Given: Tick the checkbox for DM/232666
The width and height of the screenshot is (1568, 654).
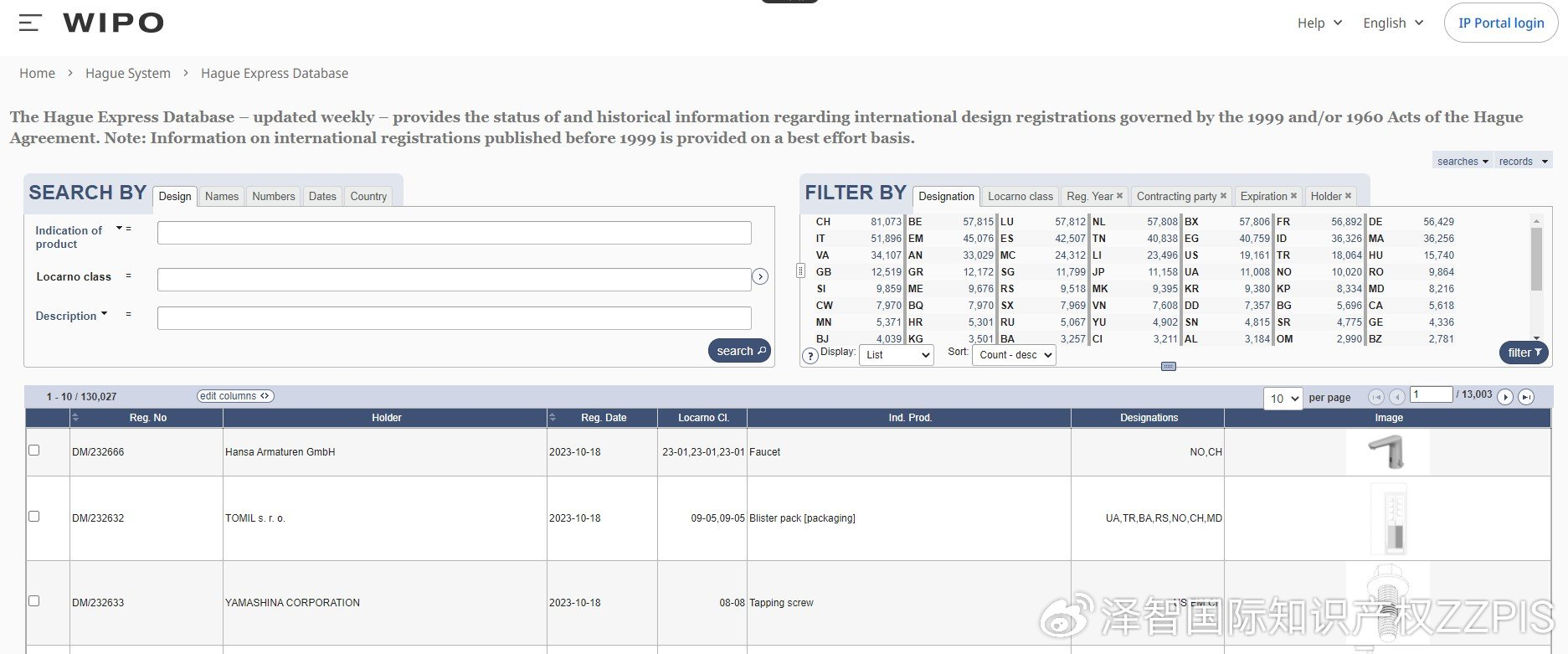Looking at the screenshot, I should click(34, 451).
